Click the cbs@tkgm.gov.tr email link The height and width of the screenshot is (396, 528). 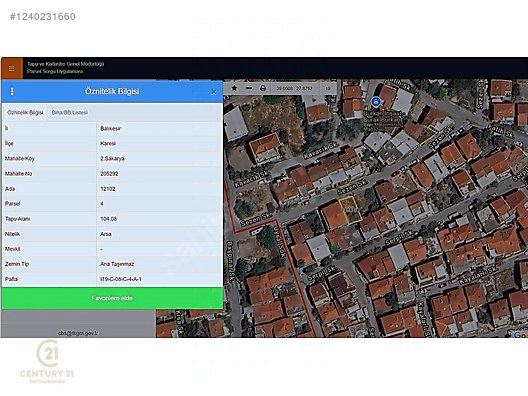tap(78, 333)
